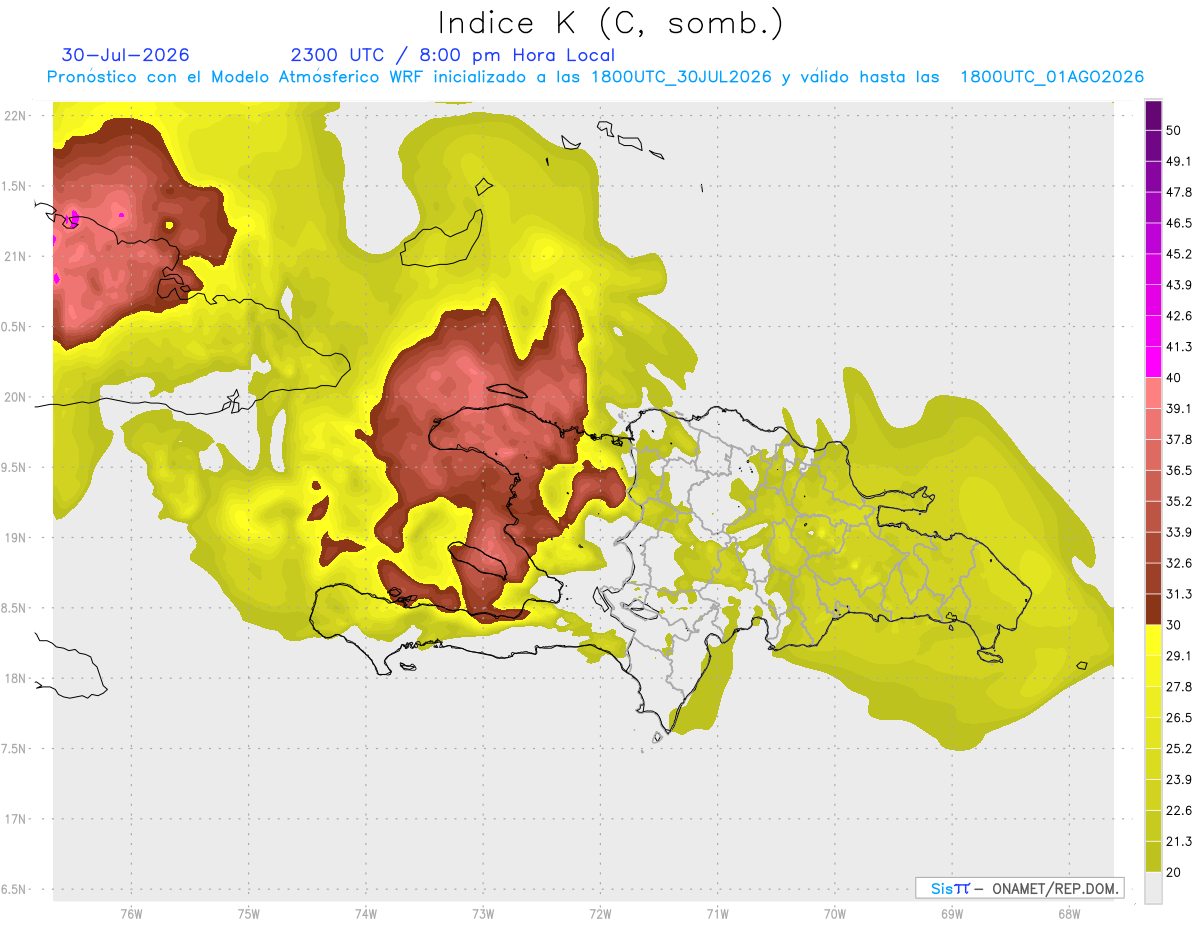
Task: Click the 76W longitude axis label
Action: 131,914
